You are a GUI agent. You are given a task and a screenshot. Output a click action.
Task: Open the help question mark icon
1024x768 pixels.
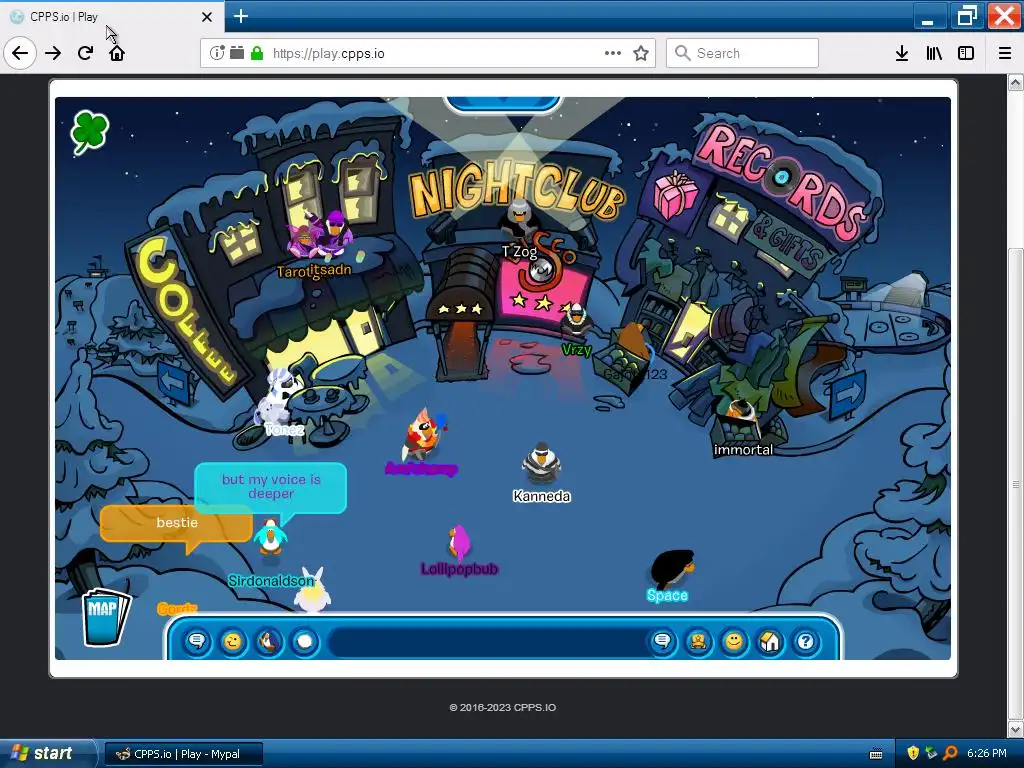[x=806, y=642]
